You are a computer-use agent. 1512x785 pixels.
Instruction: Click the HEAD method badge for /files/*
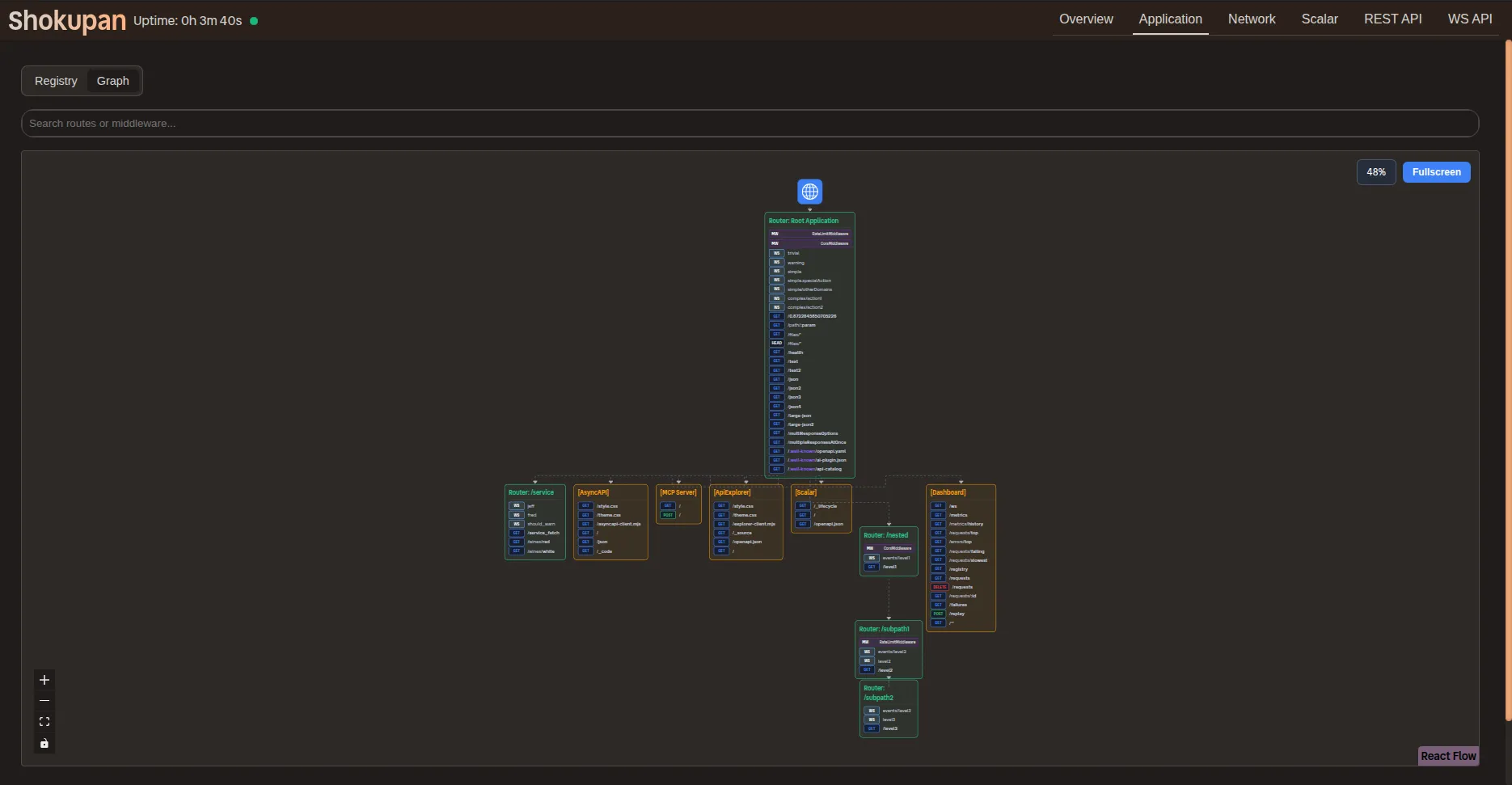pyautogui.click(x=777, y=343)
